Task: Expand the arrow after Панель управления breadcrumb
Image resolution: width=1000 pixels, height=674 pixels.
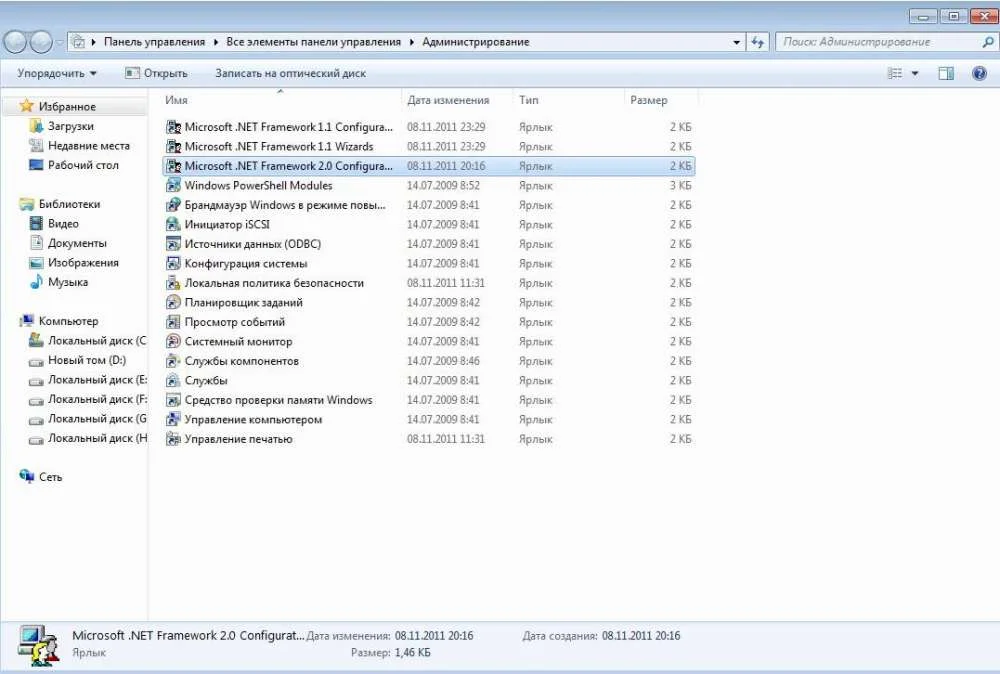Action: tap(216, 42)
